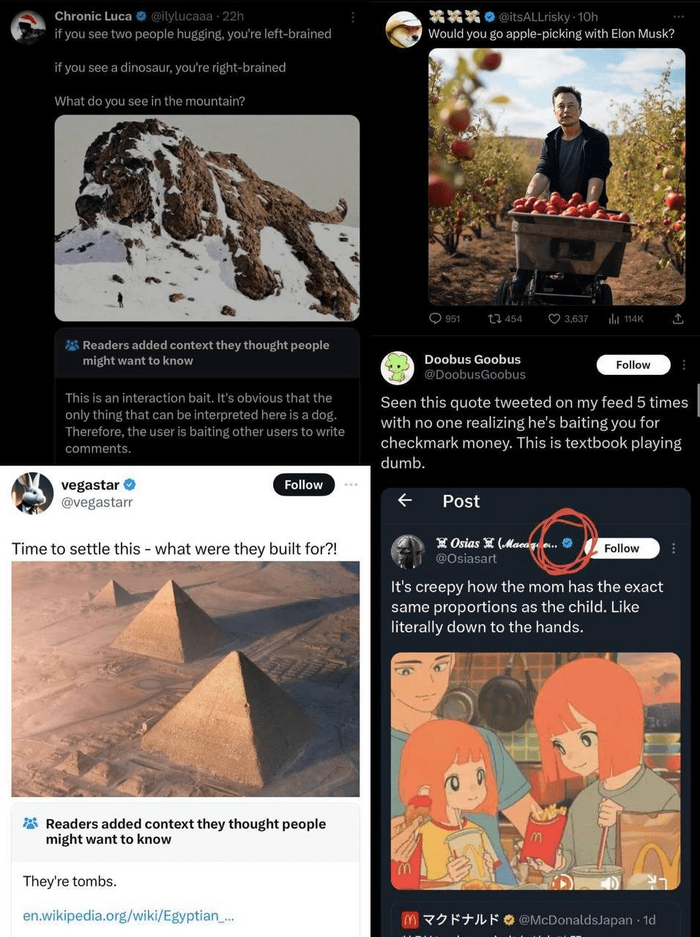Play the McDonald's anime video
Viewport: 700px width, 937px height.
tap(563, 883)
